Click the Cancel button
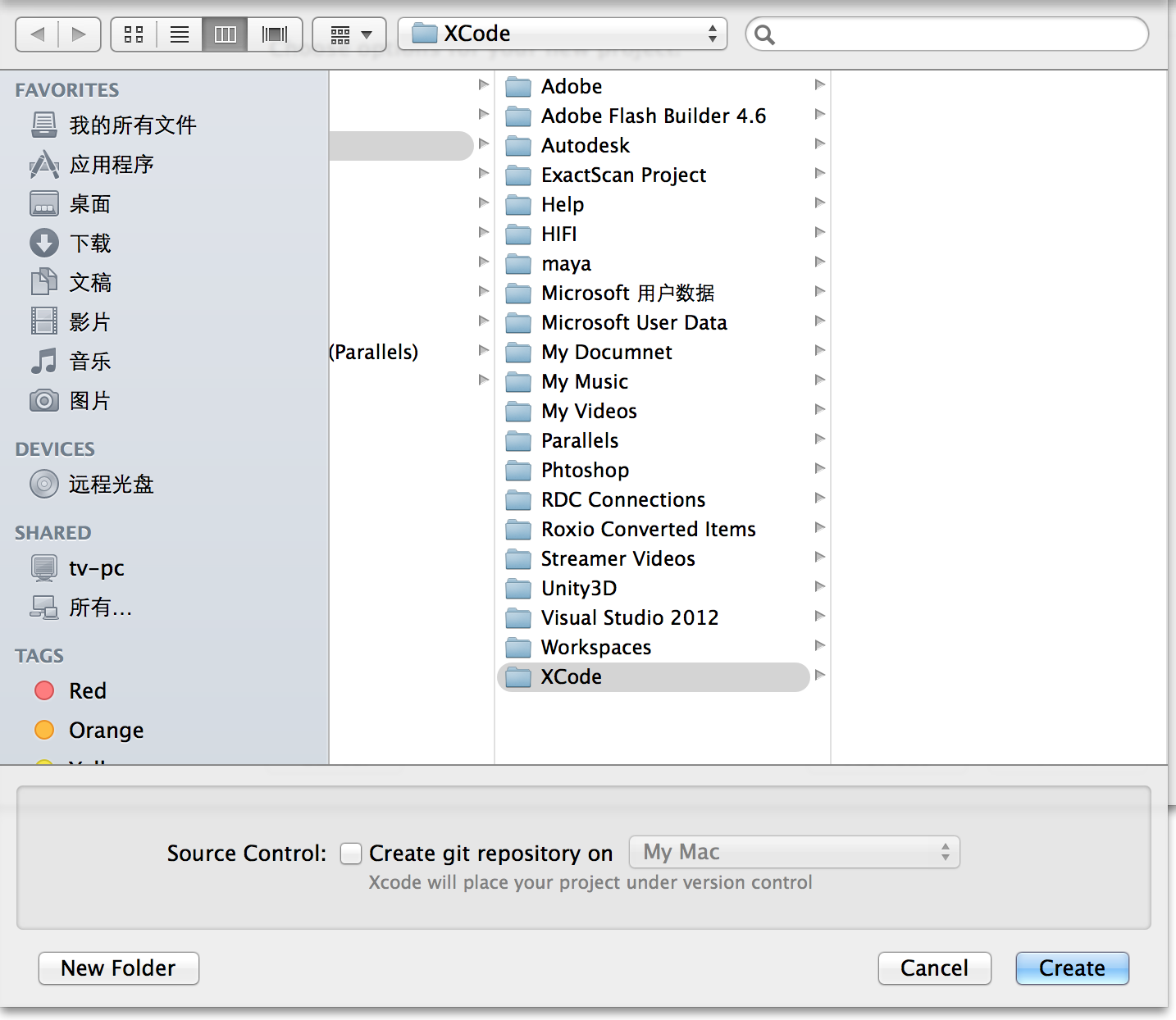This screenshot has height=1020, width=1176. click(x=935, y=968)
